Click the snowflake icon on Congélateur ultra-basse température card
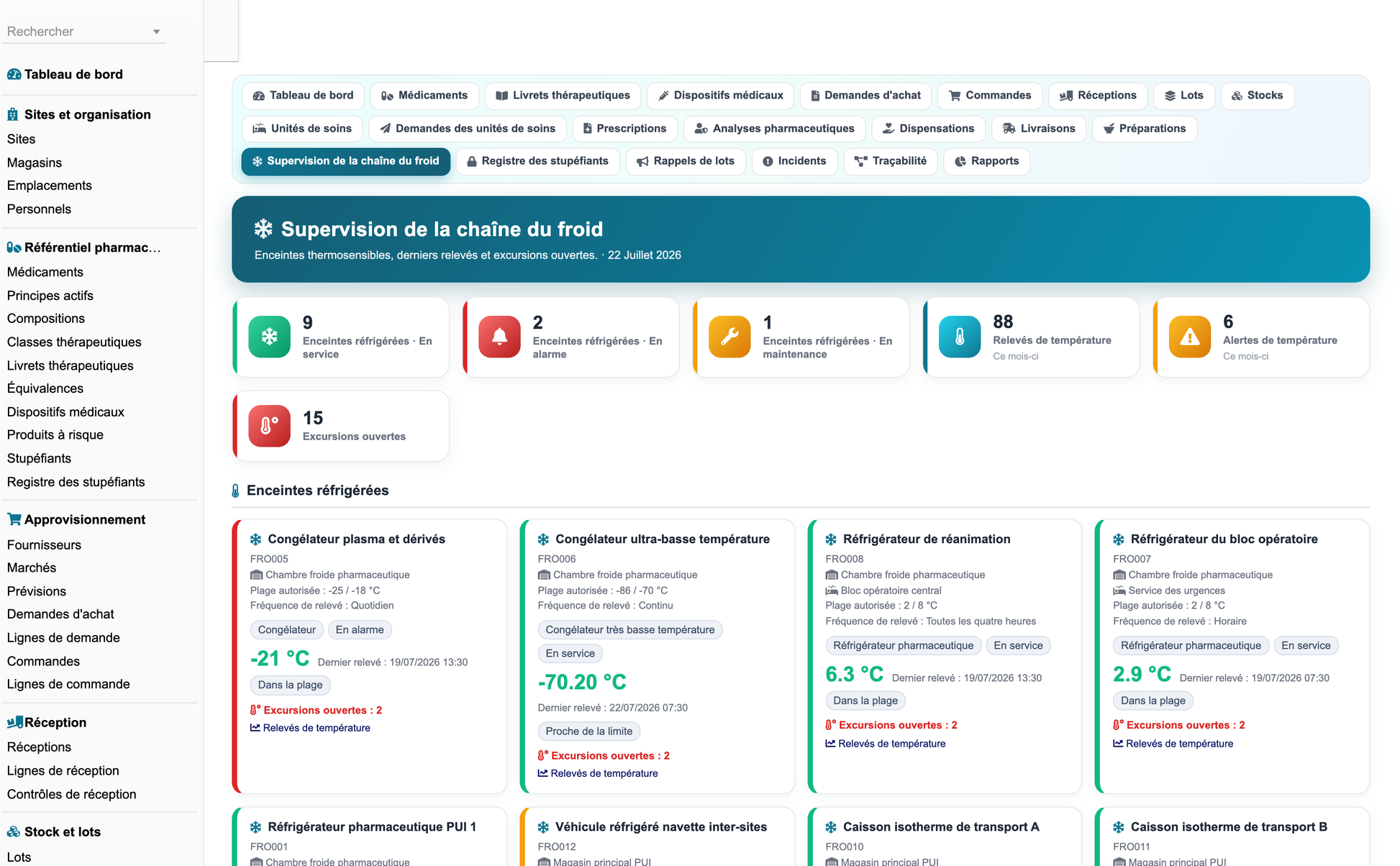The image size is (1400, 866). (x=543, y=539)
